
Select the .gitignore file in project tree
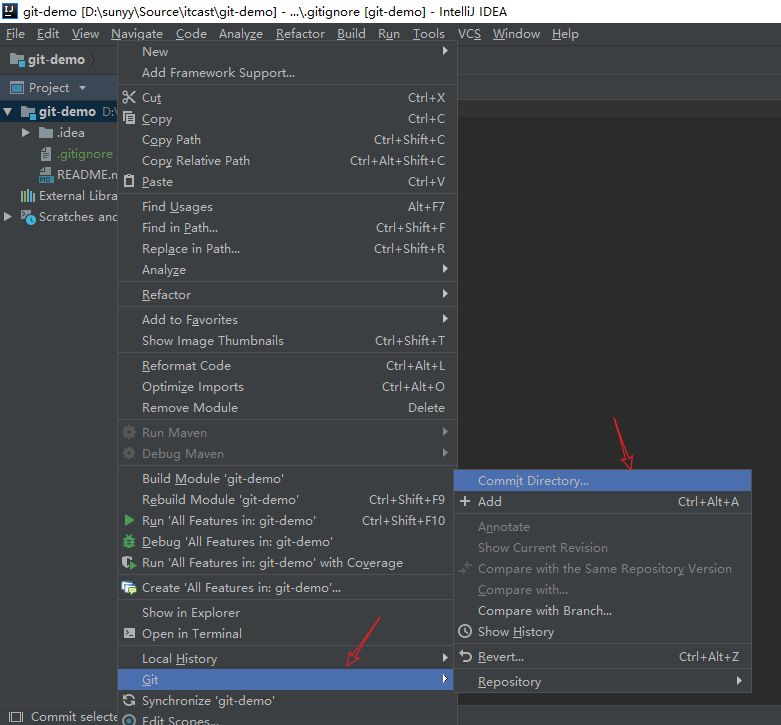coord(84,154)
